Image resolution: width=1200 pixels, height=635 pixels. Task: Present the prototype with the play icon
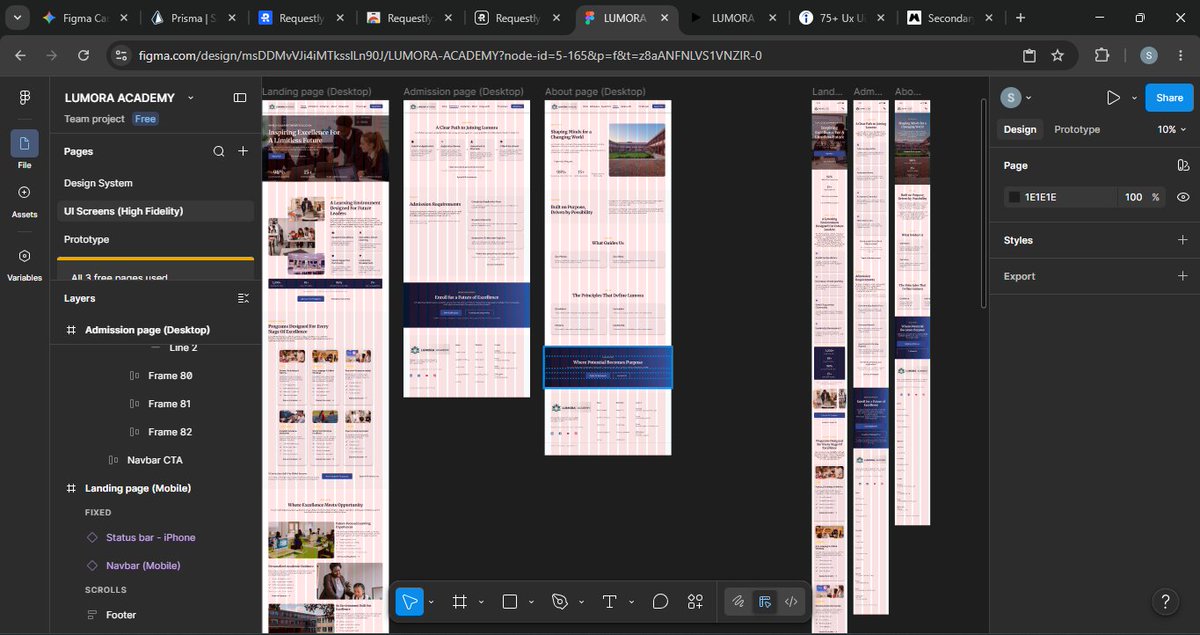point(1113,97)
